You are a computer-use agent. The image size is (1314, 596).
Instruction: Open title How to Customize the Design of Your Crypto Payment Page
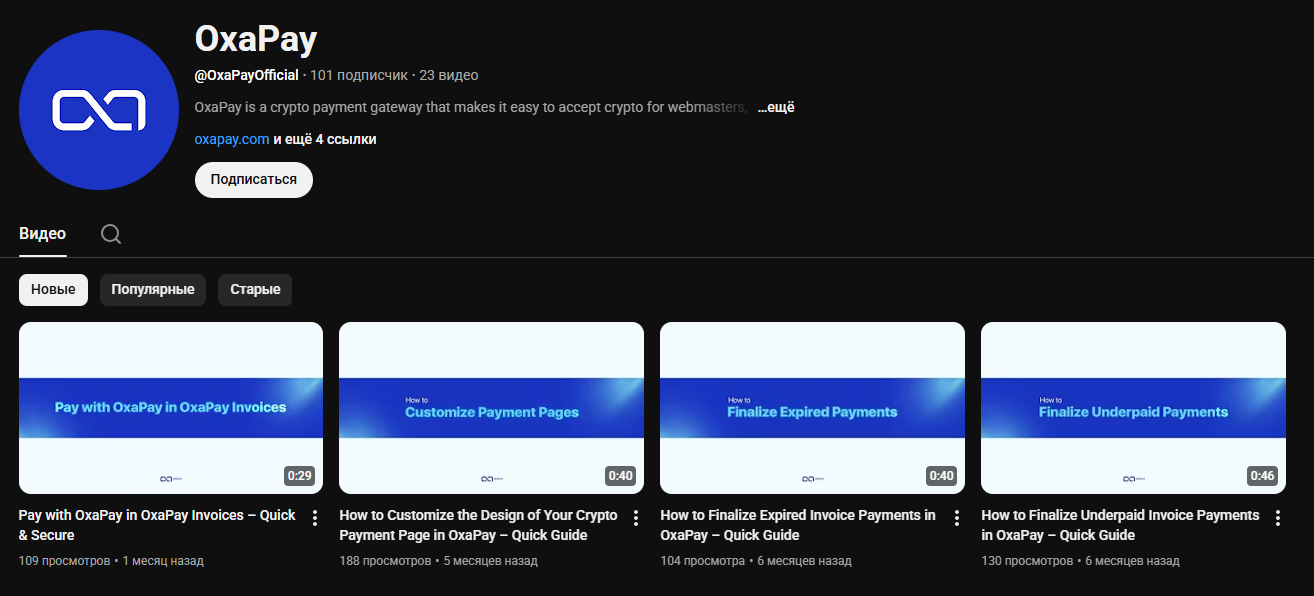point(478,525)
